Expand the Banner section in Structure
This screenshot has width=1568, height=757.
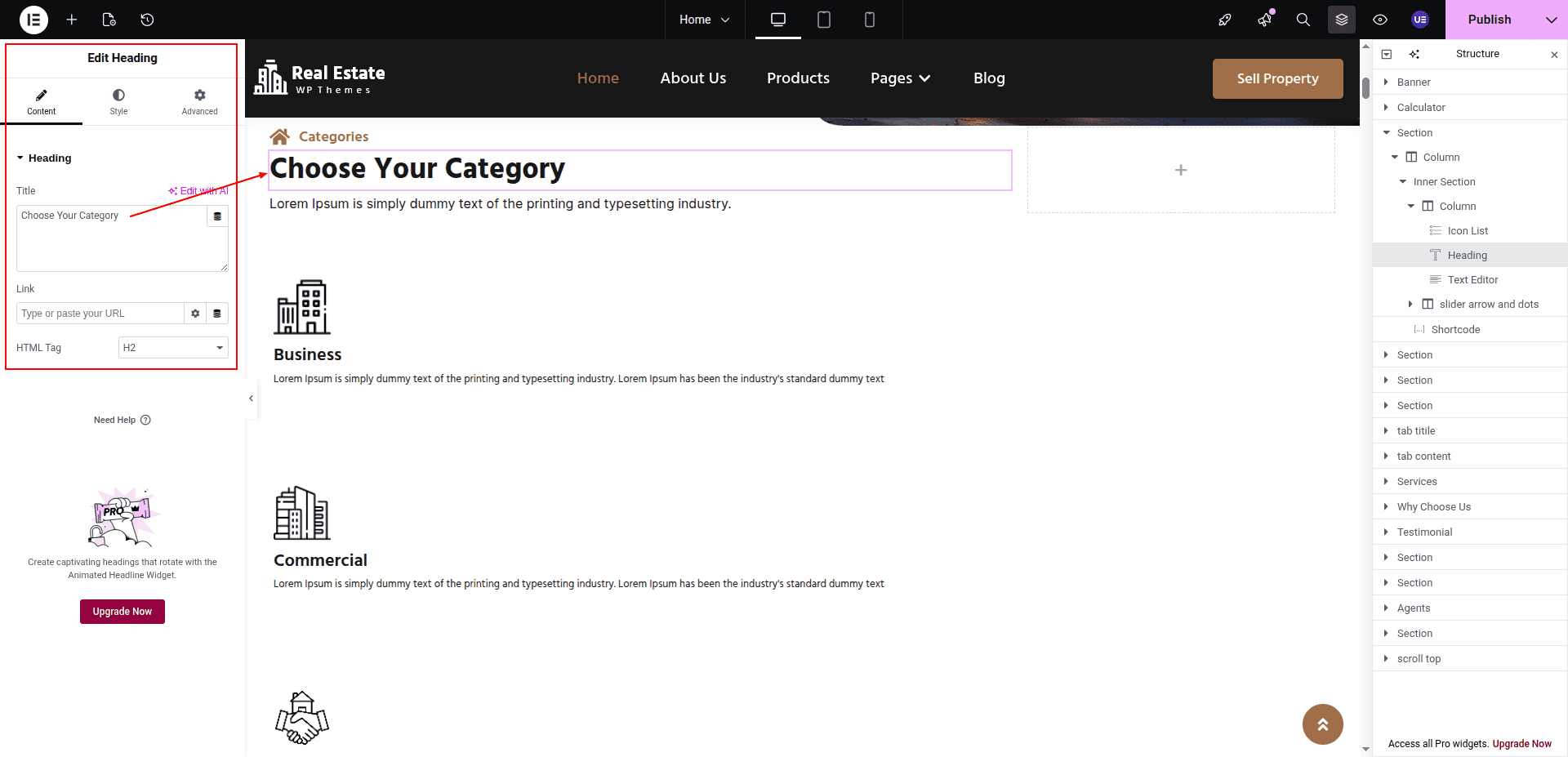tap(1386, 82)
